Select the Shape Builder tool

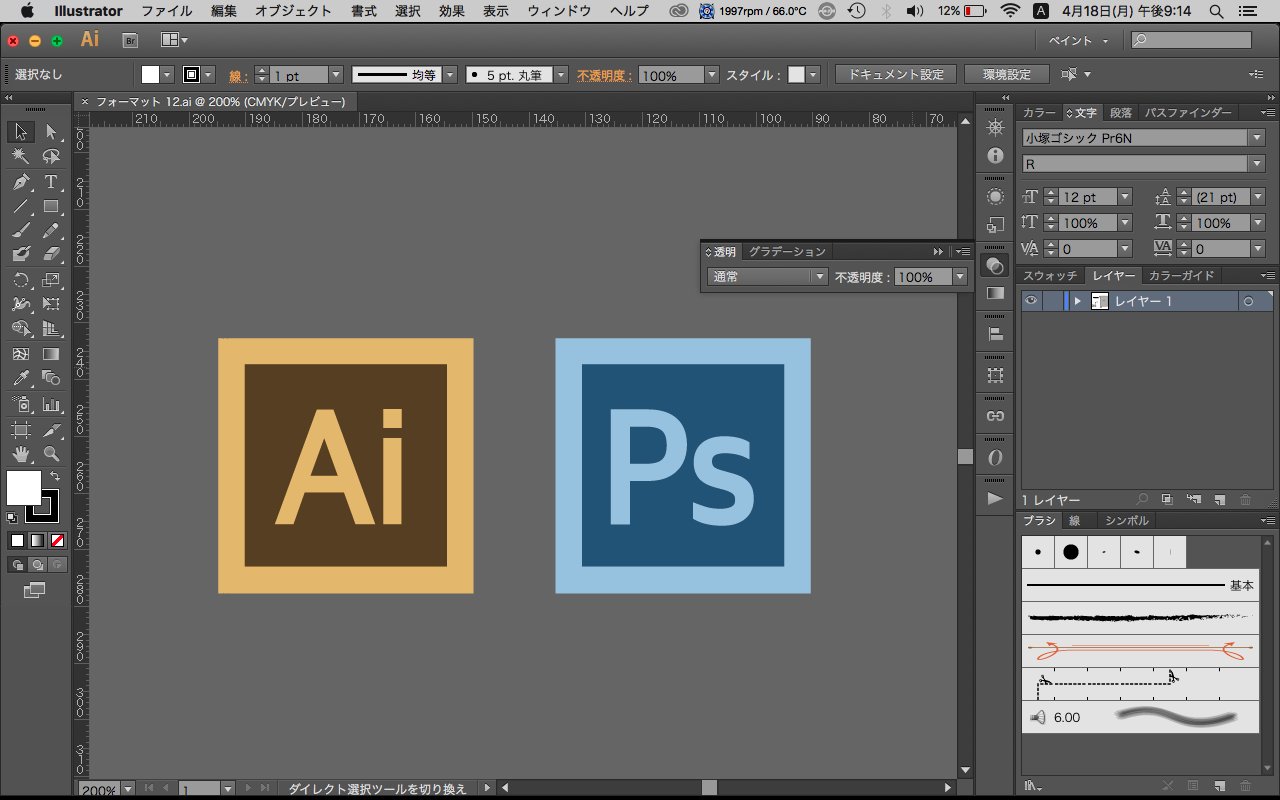[x=21, y=328]
